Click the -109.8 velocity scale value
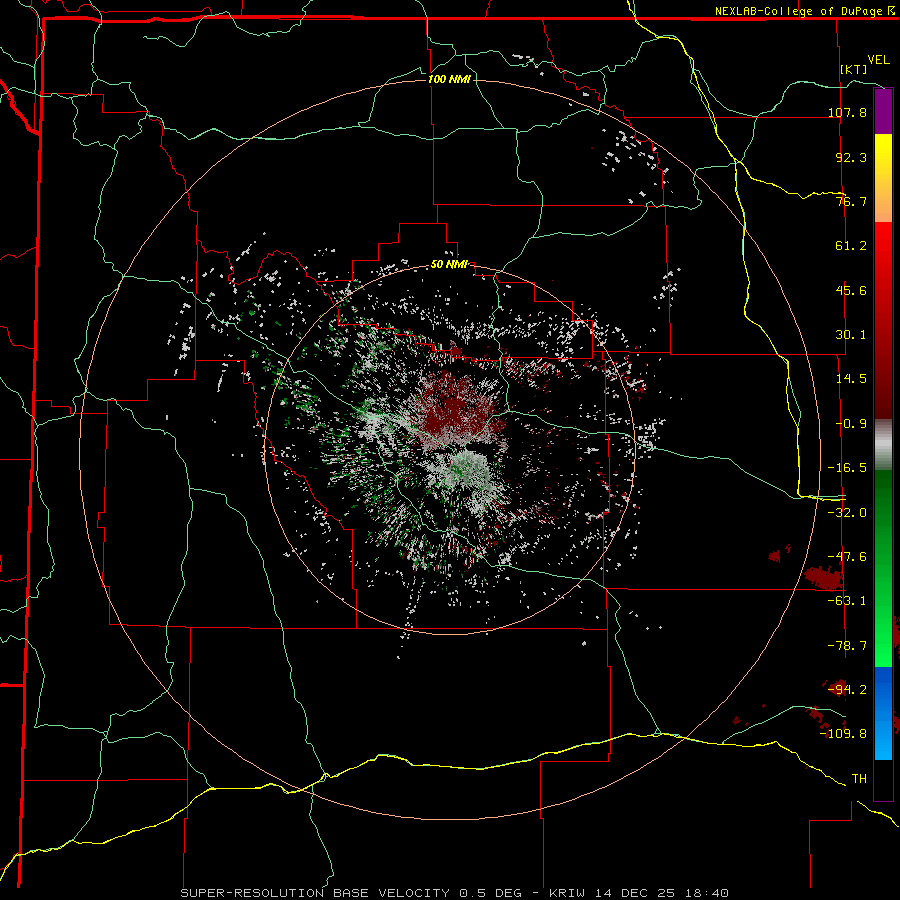 click(843, 734)
